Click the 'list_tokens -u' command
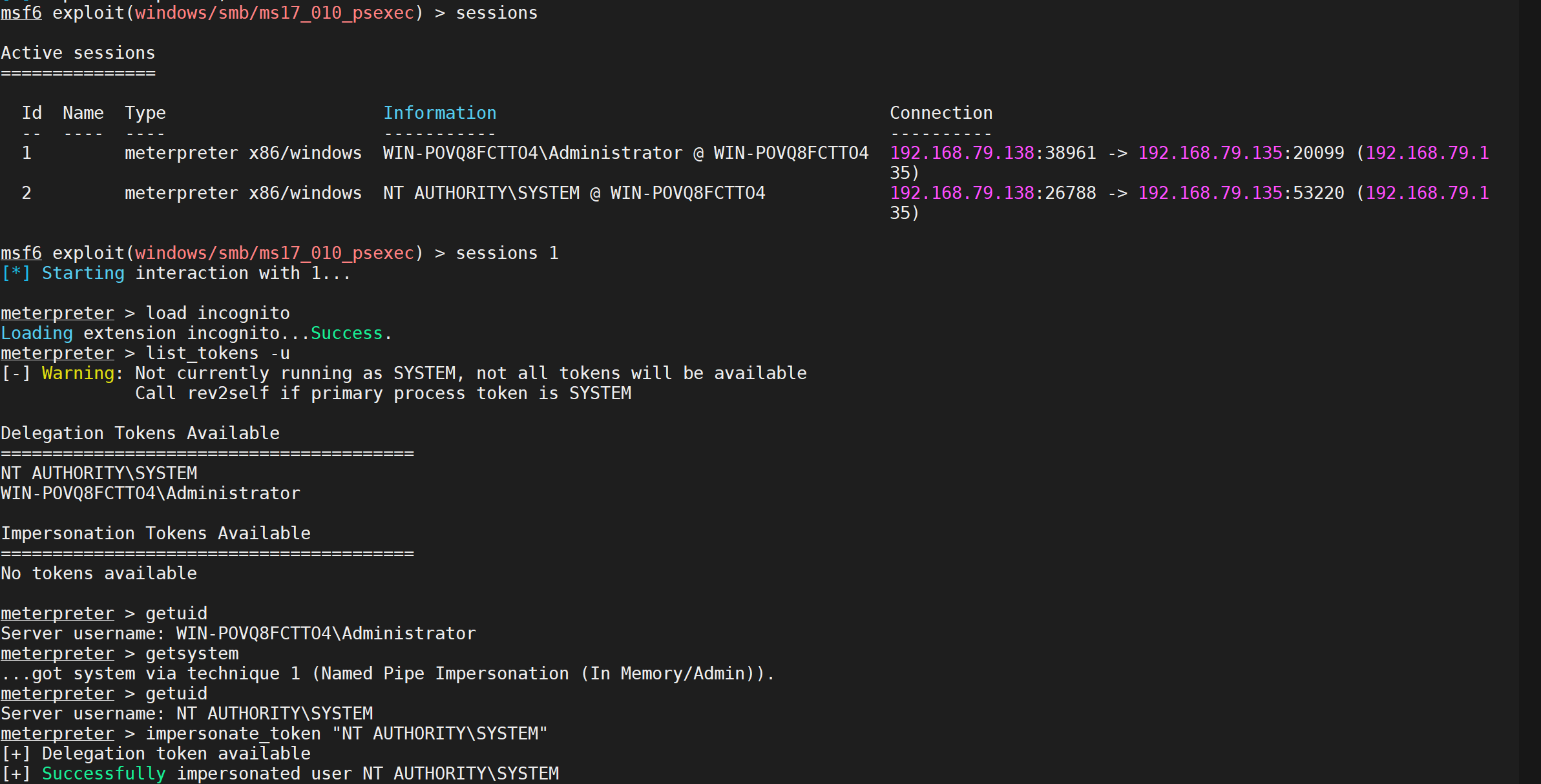Screen dimensions: 1541x784 [217, 353]
